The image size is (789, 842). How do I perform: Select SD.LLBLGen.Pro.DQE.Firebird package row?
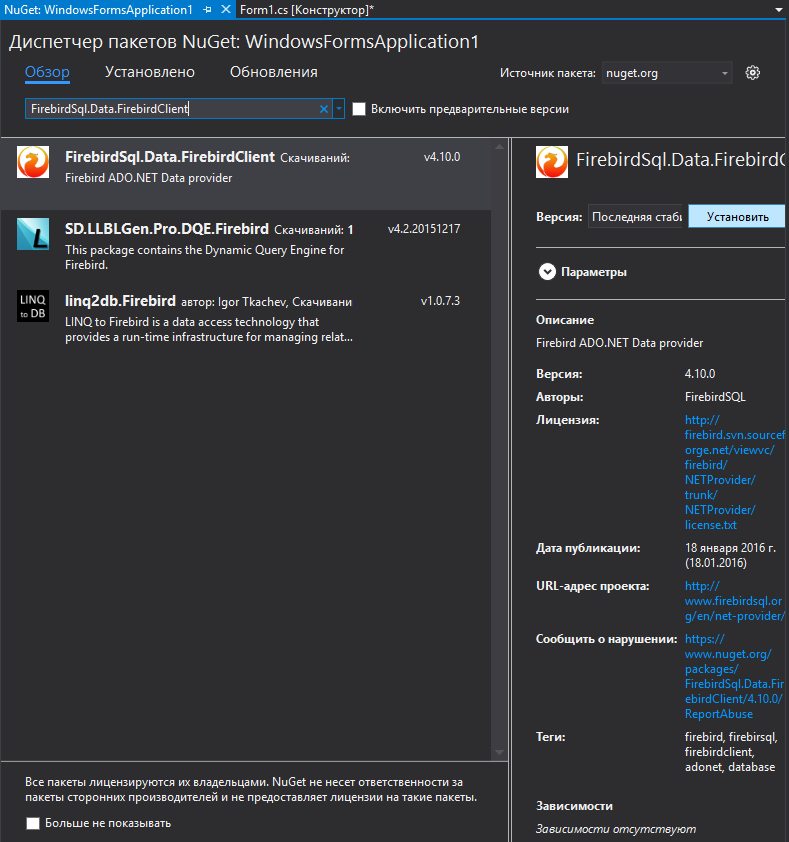[x=245, y=245]
